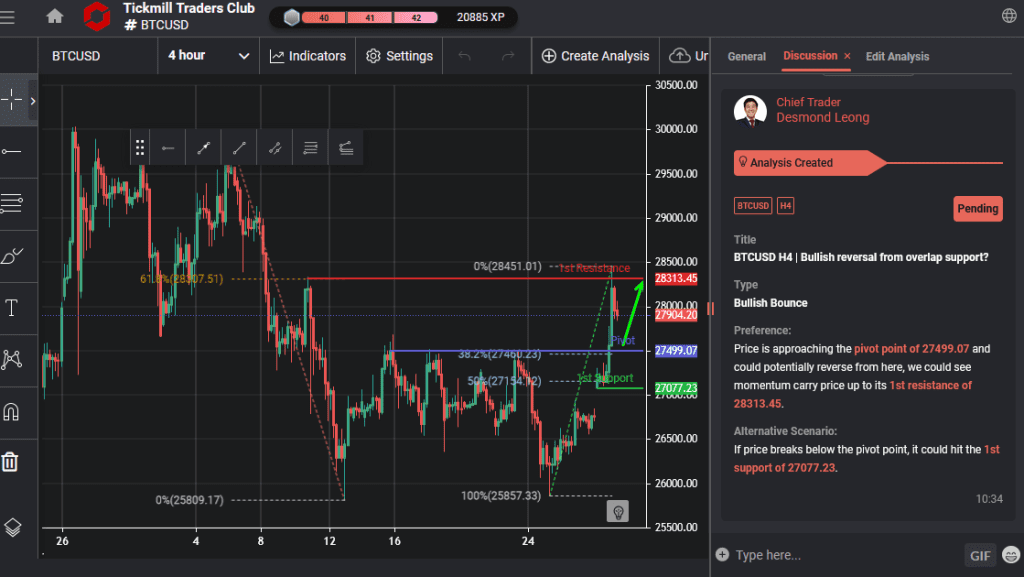
Task: Select the Brush drawing tool
Action: [13, 256]
